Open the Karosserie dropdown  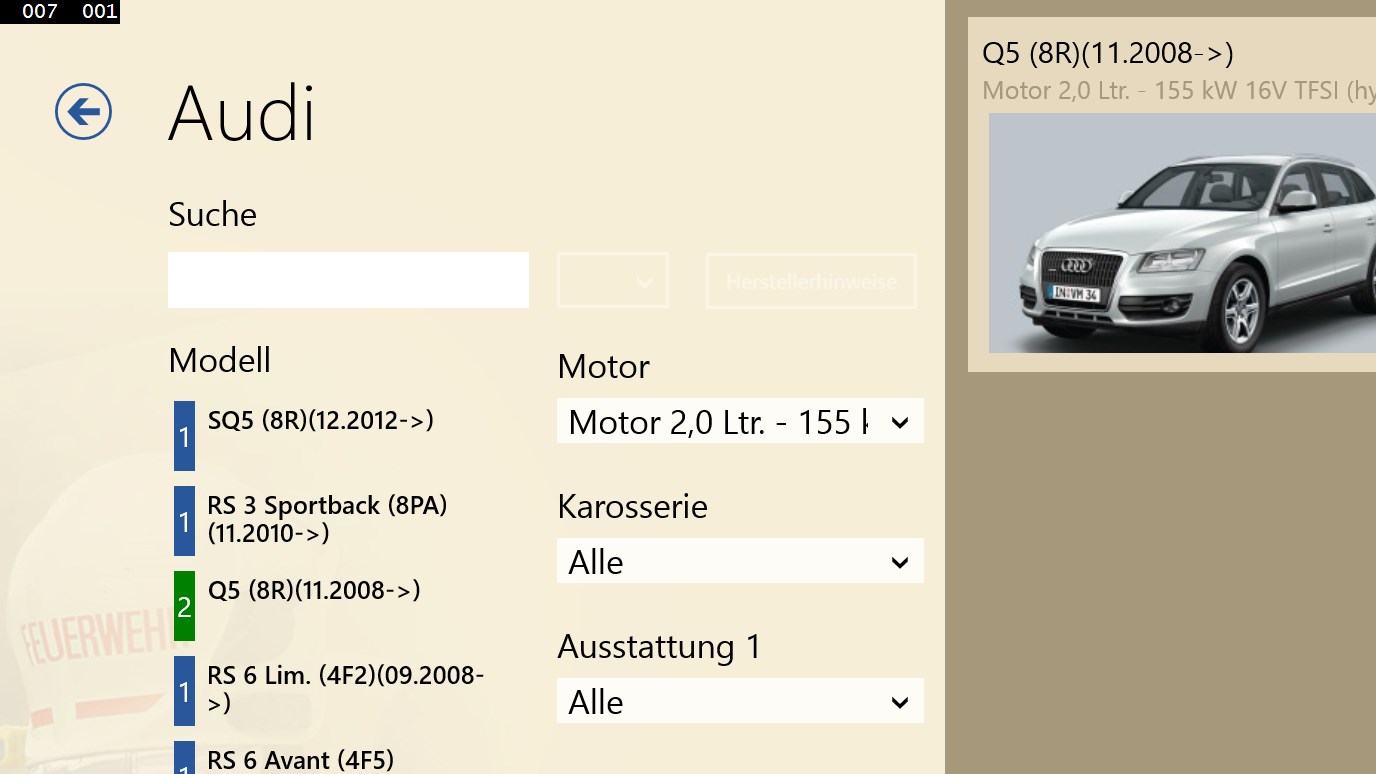pyautogui.click(x=740, y=562)
